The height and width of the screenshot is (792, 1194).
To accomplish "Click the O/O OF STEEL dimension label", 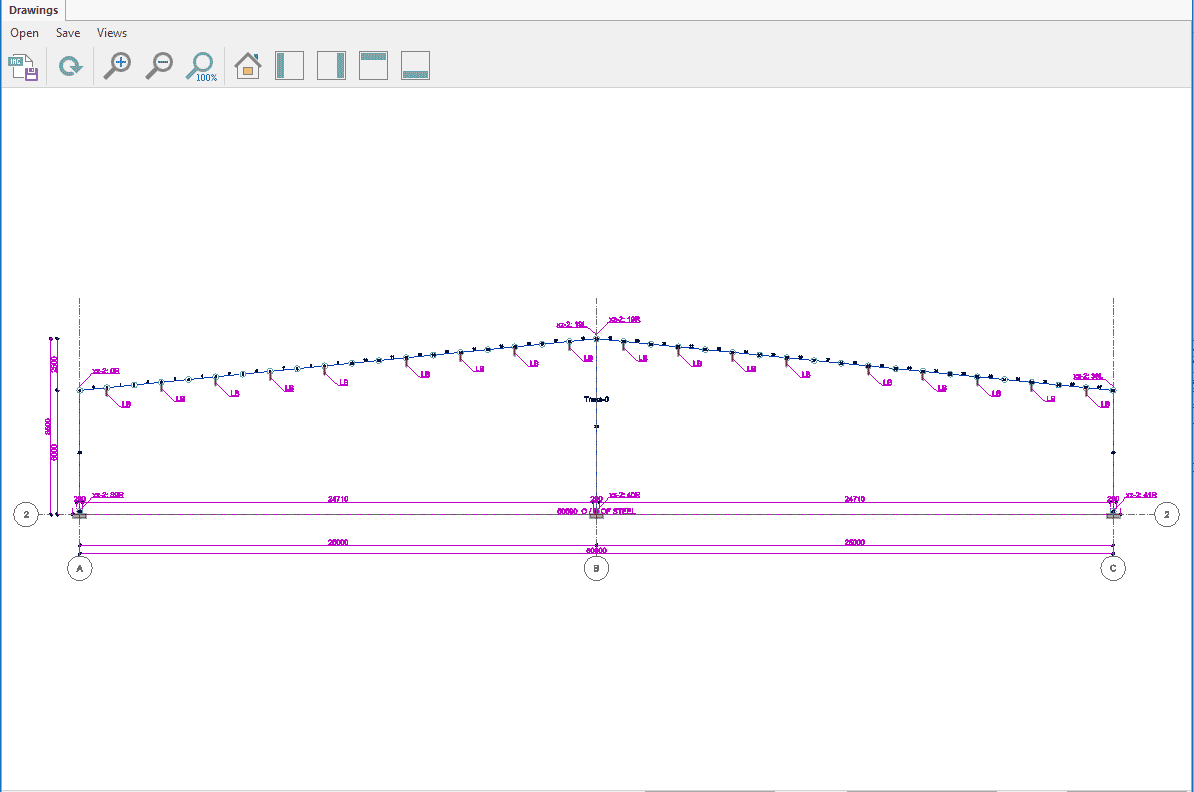I will (x=596, y=511).
